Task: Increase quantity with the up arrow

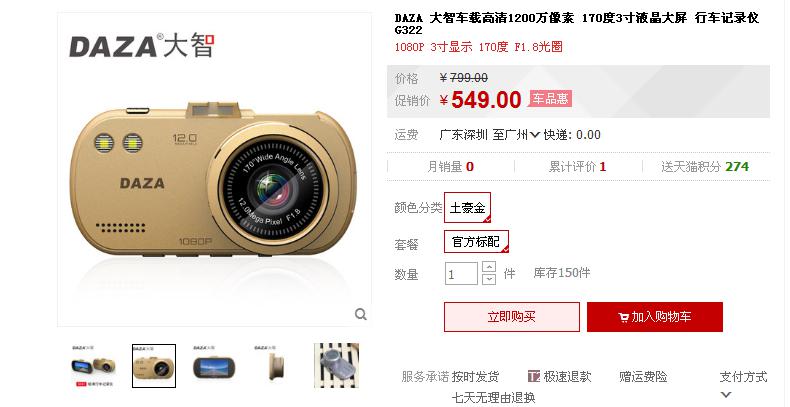Action: coord(489,267)
